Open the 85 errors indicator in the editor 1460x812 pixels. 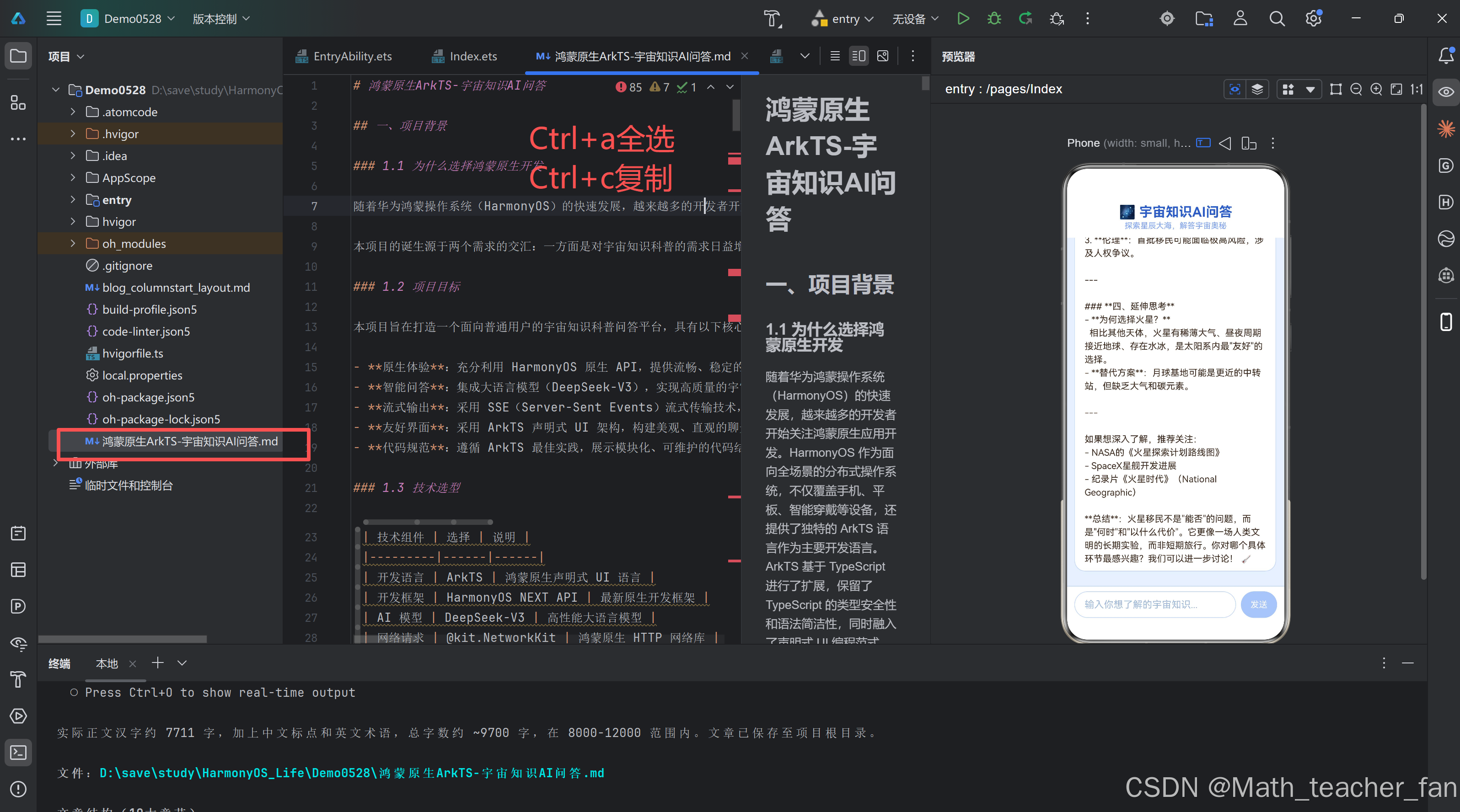click(628, 87)
